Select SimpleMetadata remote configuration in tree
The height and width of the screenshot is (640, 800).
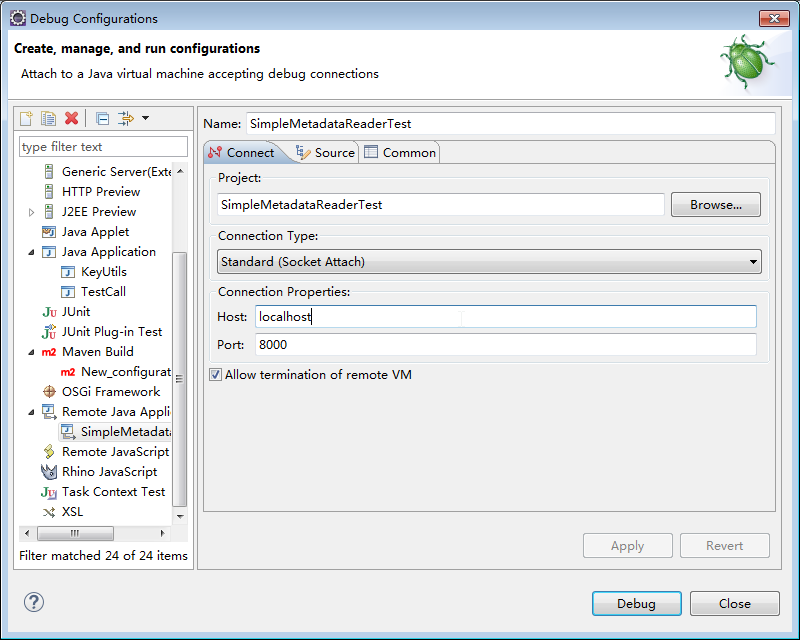pos(116,432)
